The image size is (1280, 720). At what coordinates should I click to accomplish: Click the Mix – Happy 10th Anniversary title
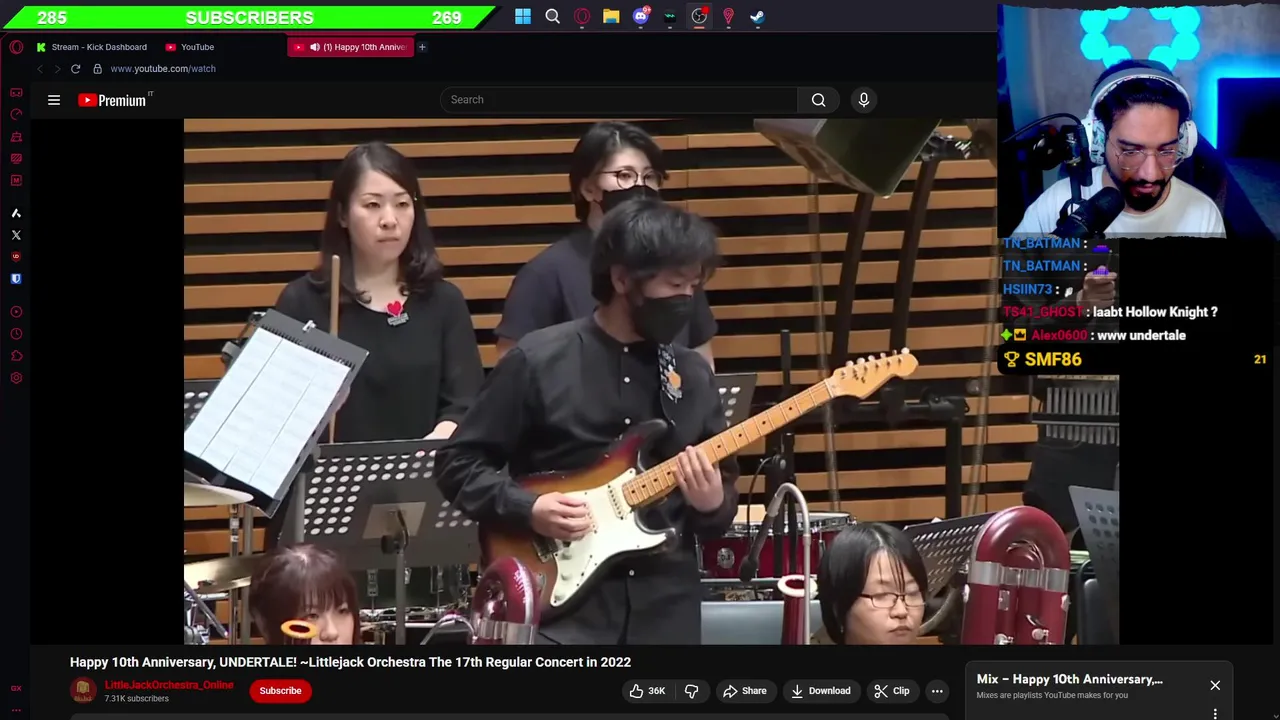(x=1069, y=679)
